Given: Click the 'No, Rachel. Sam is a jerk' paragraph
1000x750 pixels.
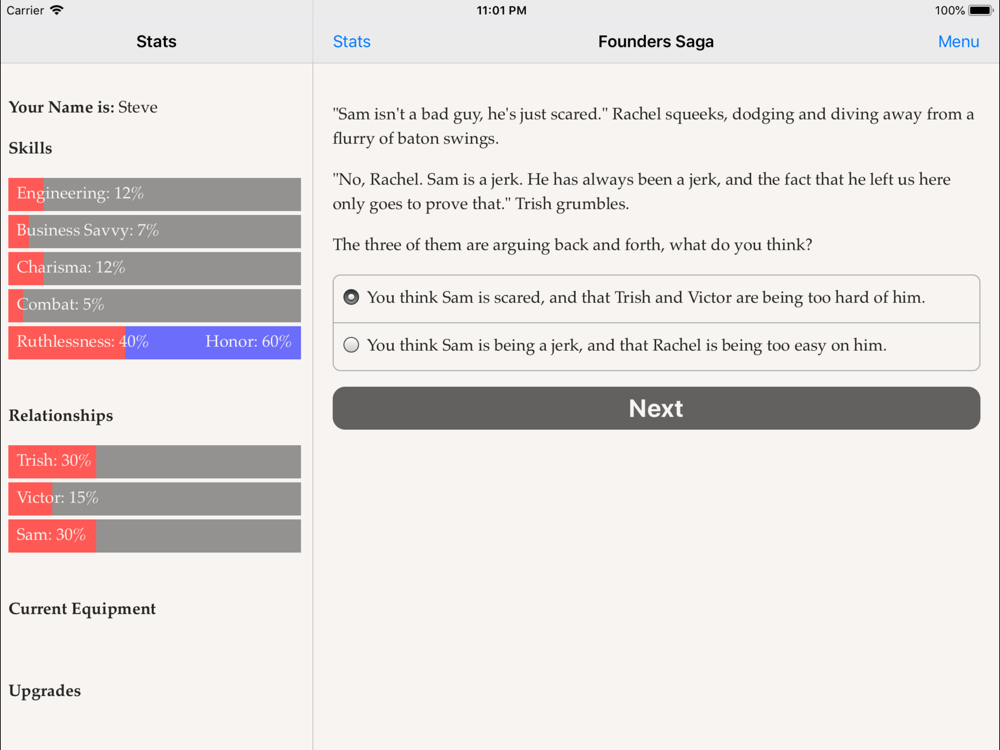Looking at the screenshot, I should 642,191.
